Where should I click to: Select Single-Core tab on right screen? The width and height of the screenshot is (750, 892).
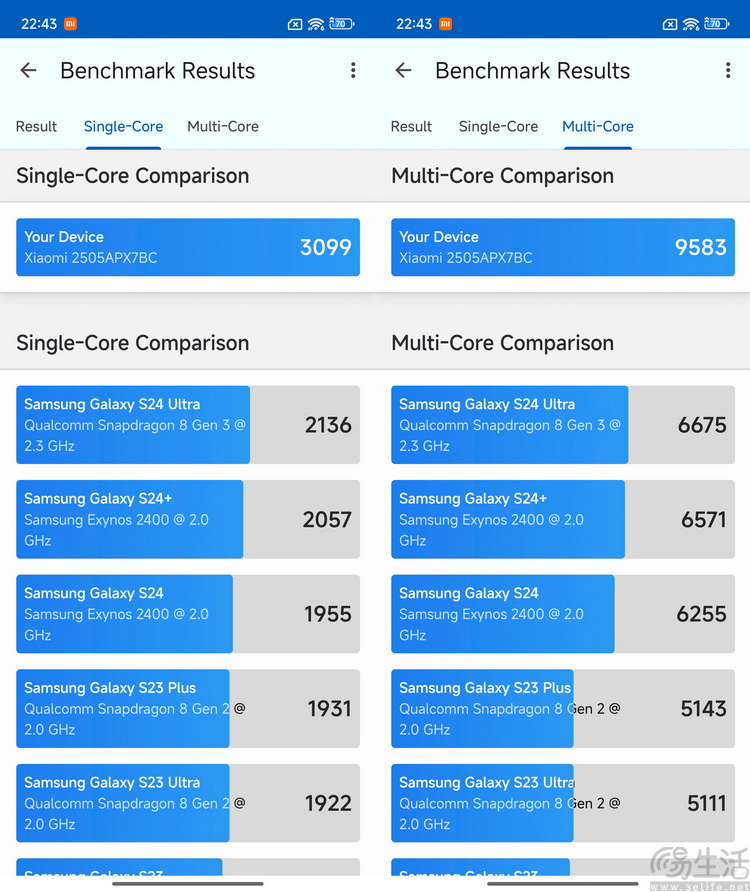[498, 126]
